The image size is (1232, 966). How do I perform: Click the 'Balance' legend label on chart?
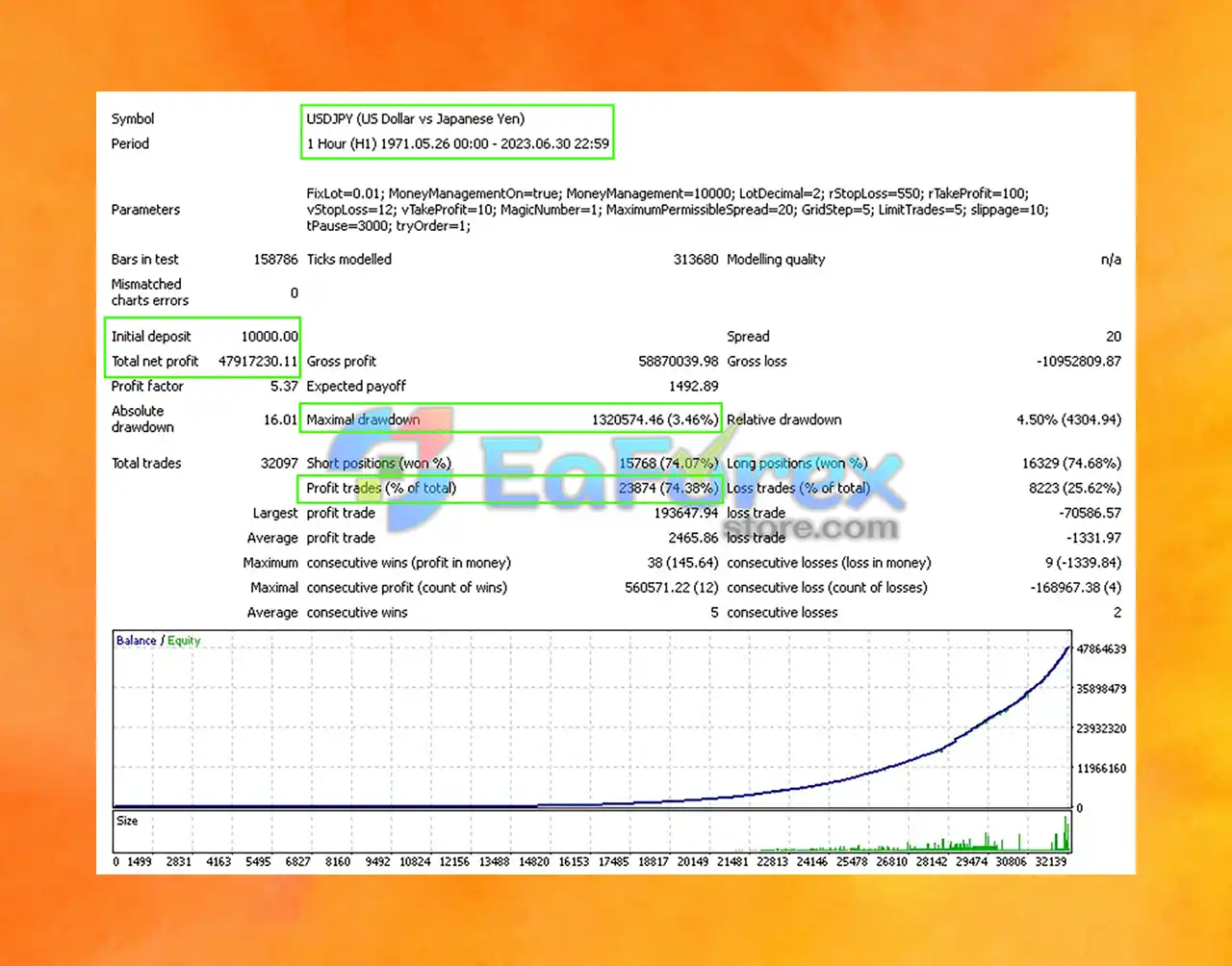pyautogui.click(x=136, y=641)
